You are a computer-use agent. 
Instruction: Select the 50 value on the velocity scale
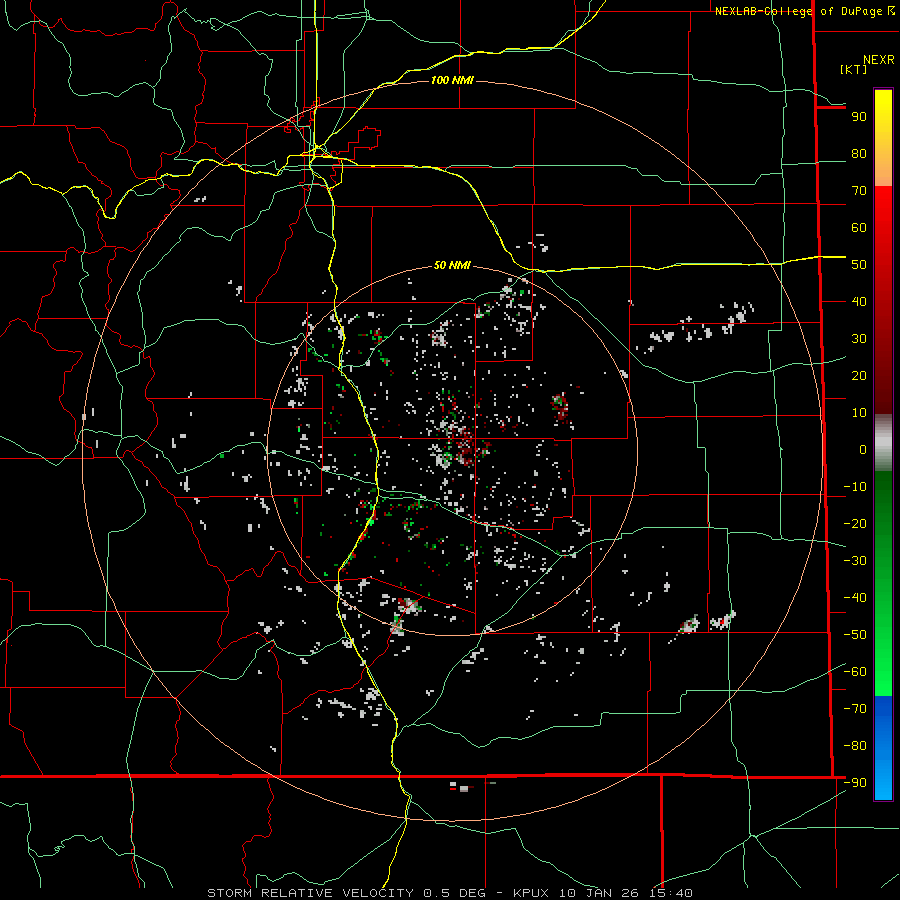tap(859, 265)
